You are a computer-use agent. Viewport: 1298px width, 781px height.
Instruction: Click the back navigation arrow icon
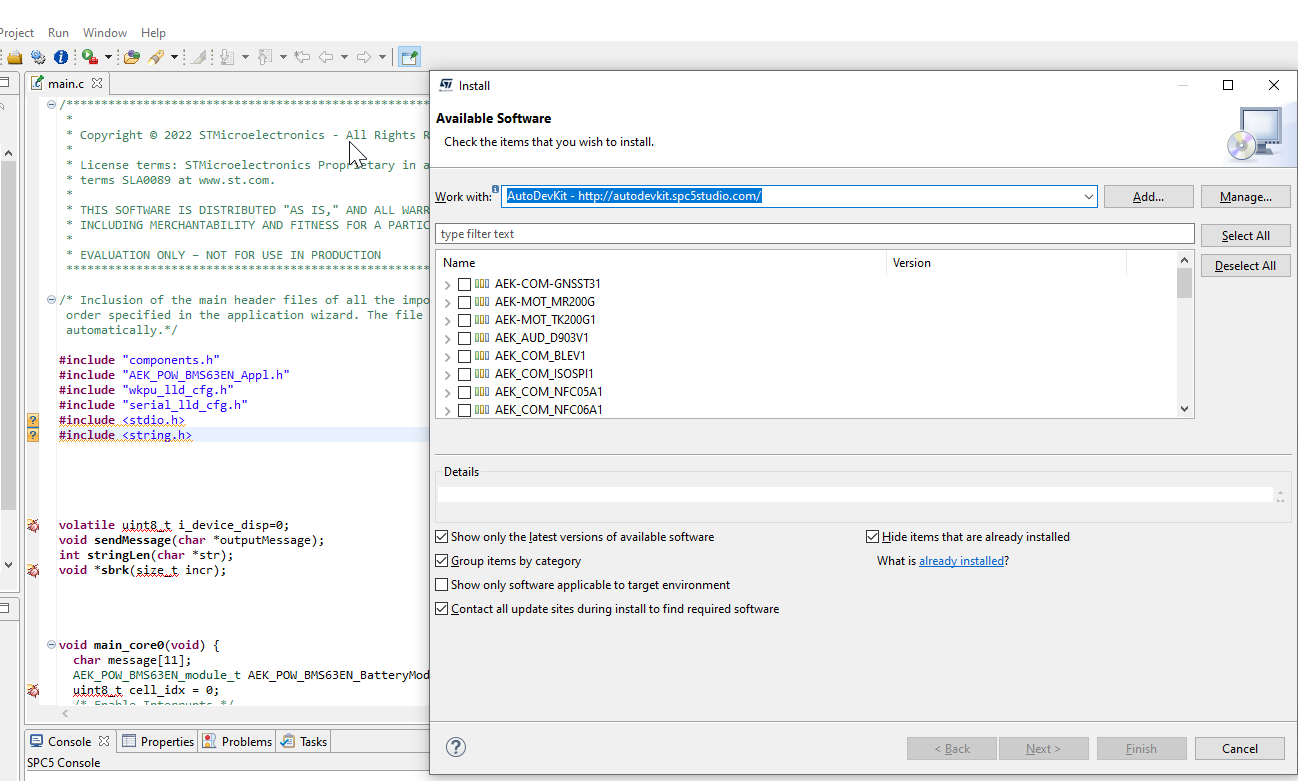click(x=328, y=57)
